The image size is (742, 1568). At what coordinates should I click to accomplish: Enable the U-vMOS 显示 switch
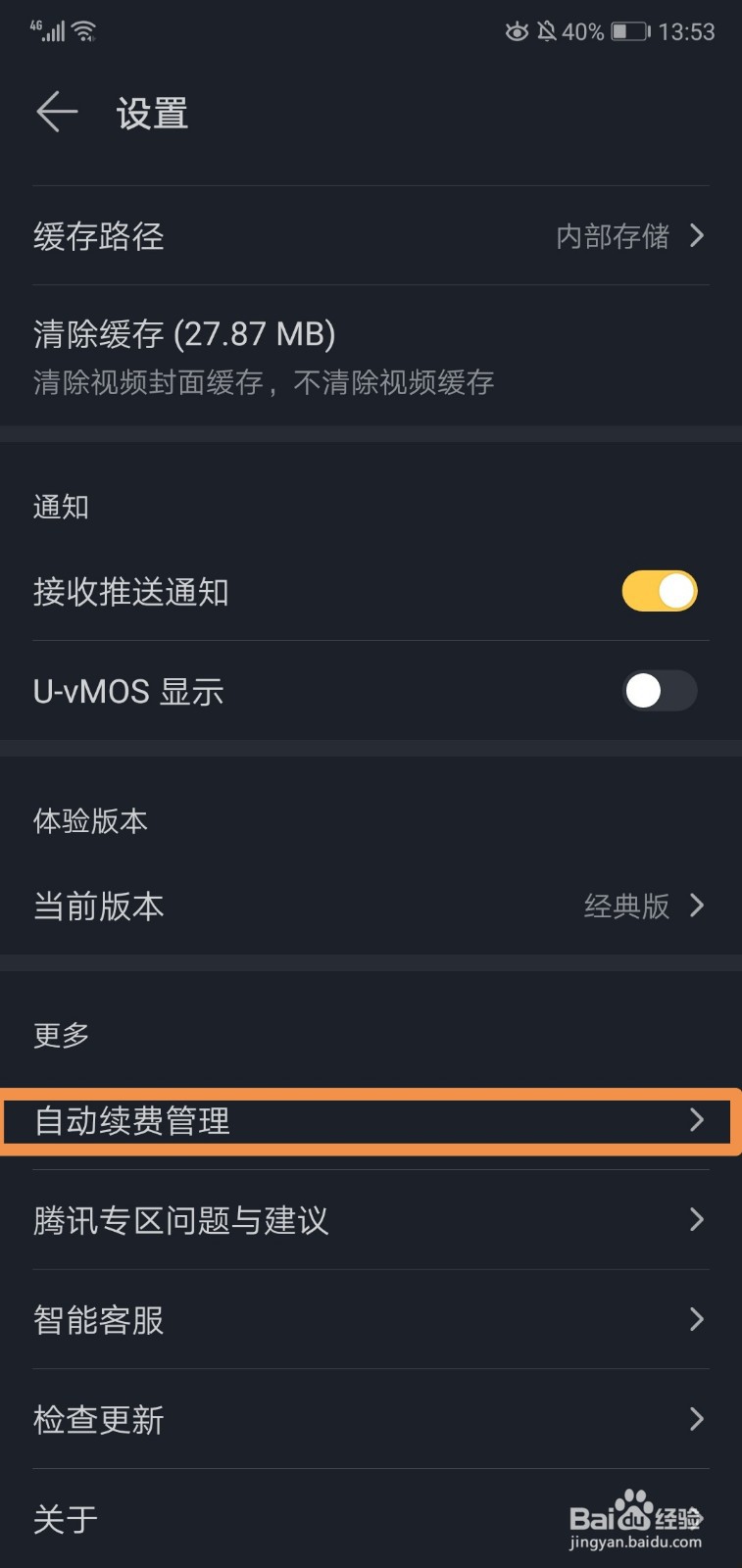659,691
